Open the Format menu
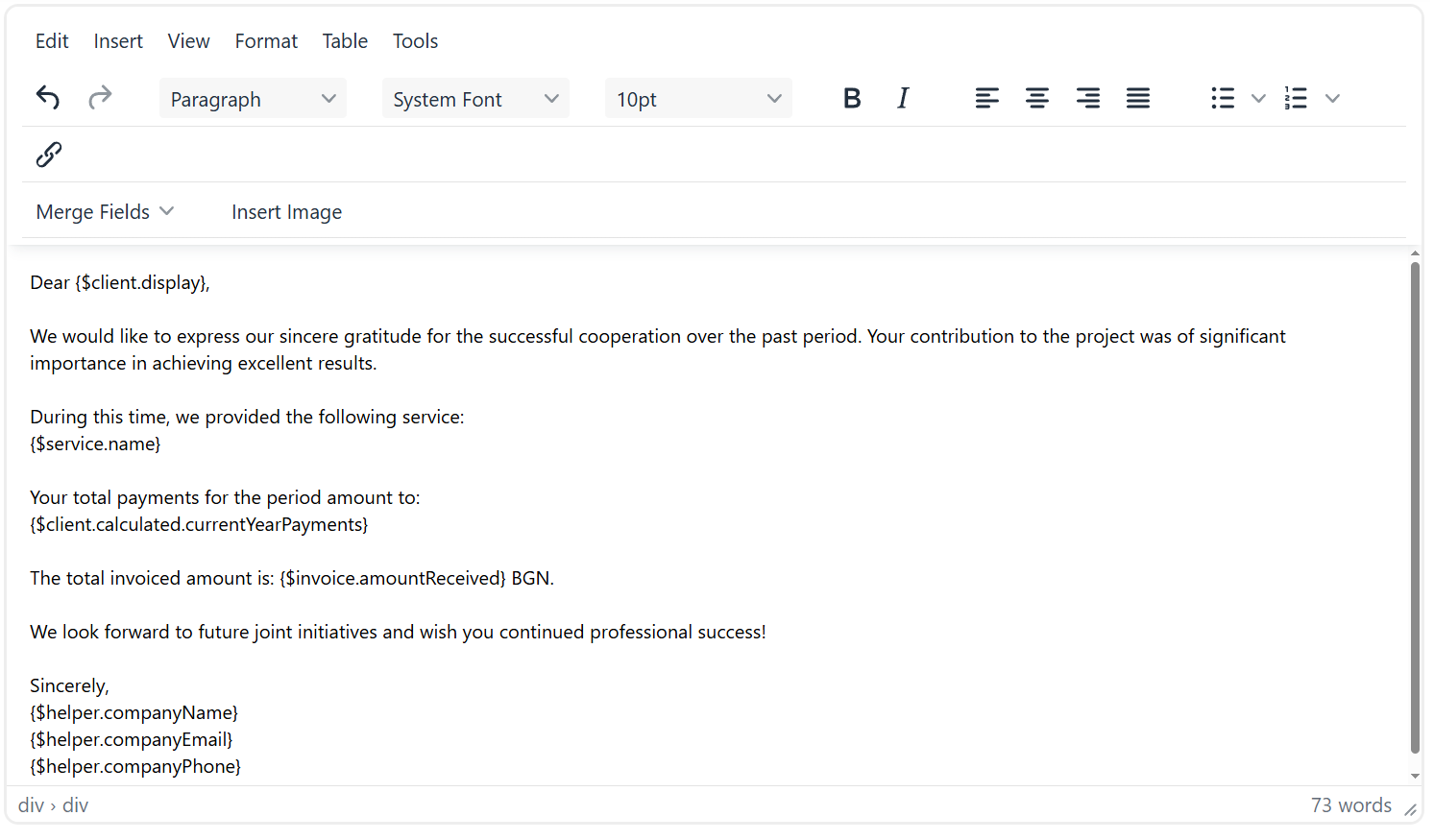 click(x=265, y=40)
